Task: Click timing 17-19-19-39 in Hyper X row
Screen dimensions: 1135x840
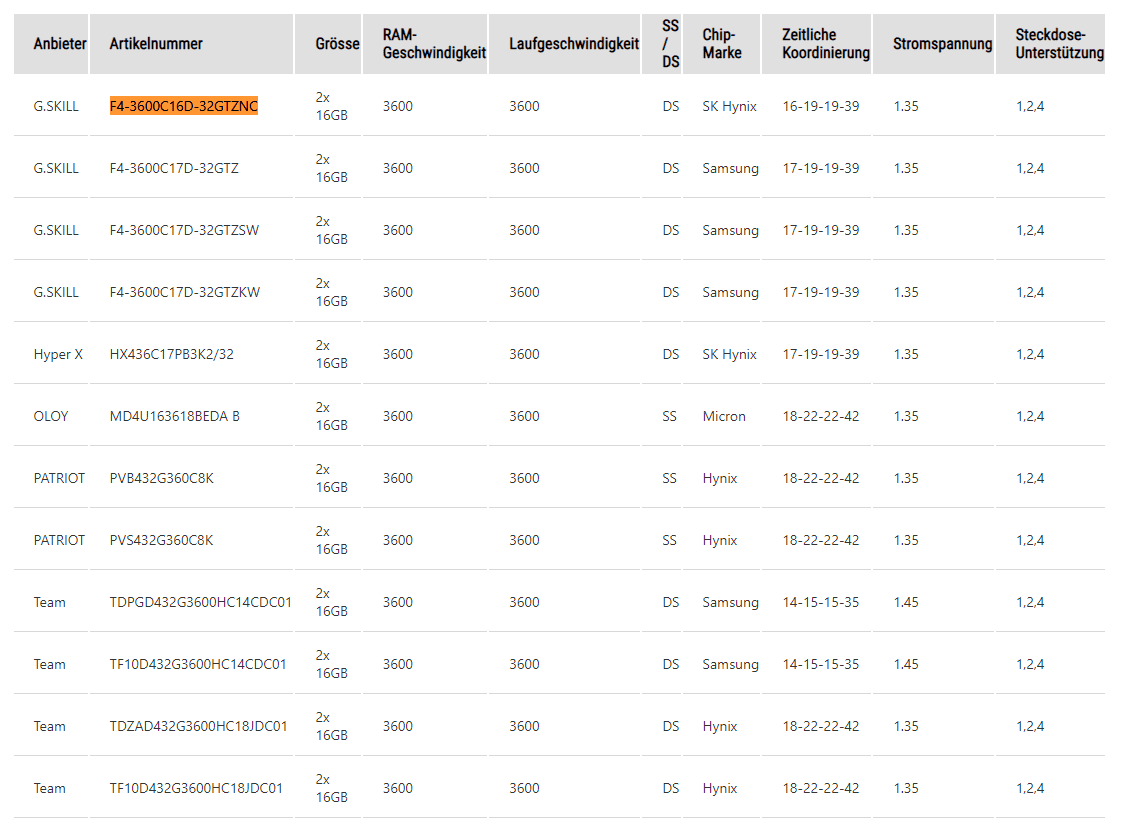Action: point(821,355)
